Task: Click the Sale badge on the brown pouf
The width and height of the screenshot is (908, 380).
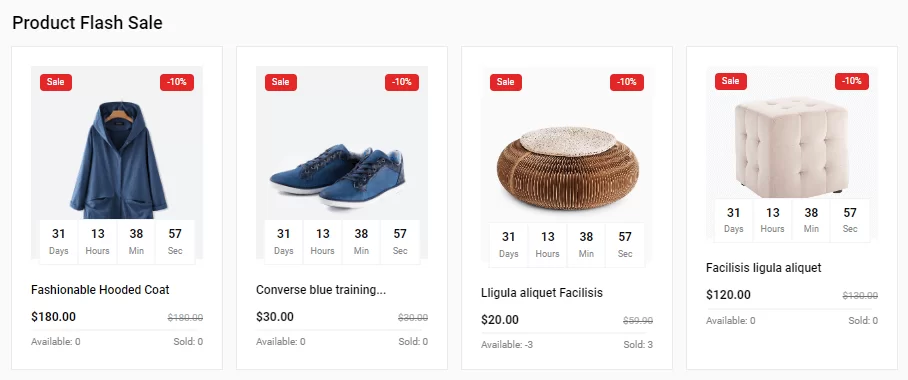Action: (x=506, y=82)
